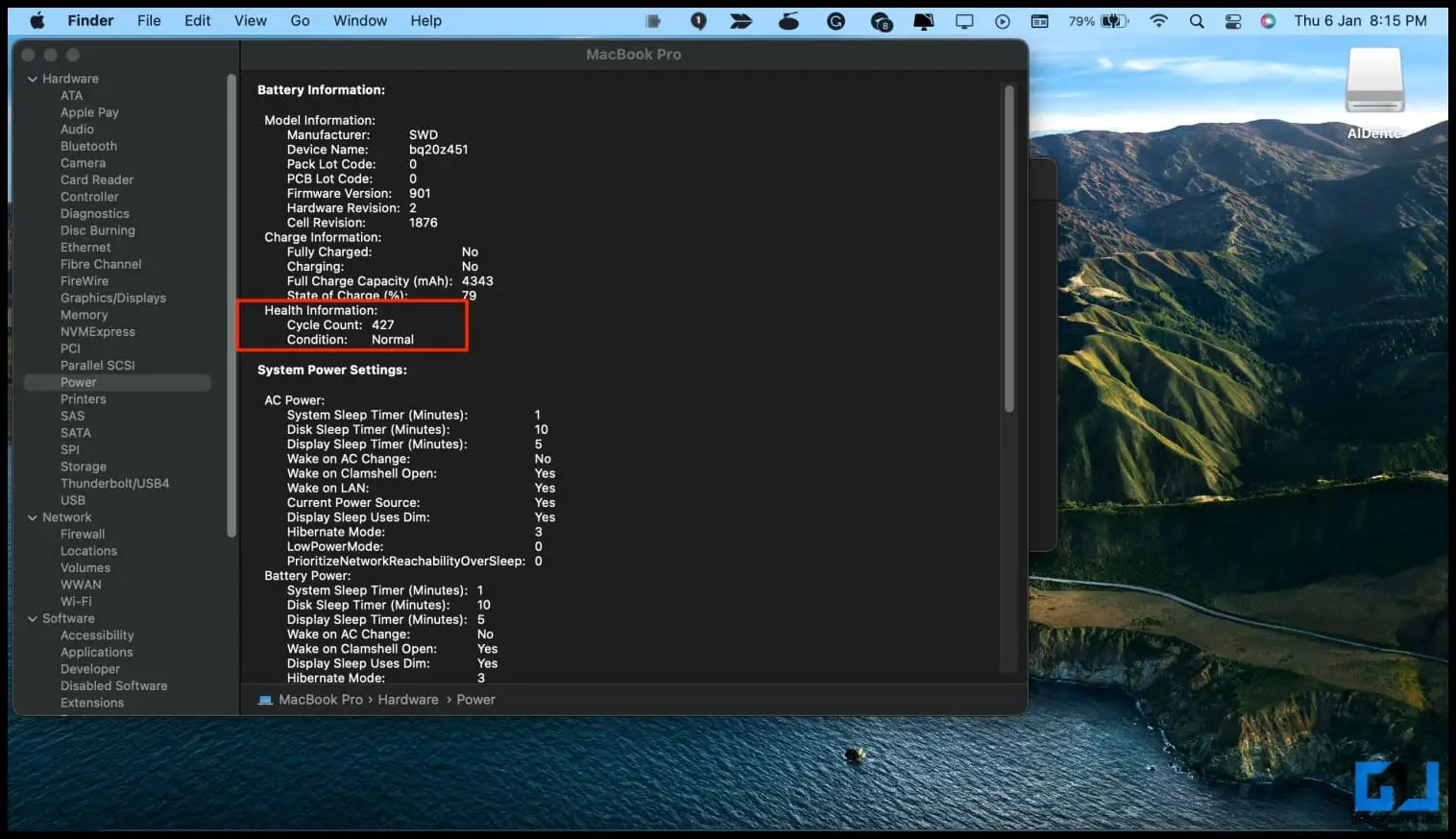Viewport: 1456px width, 839px height.
Task: Open the File menu
Action: pos(149,20)
